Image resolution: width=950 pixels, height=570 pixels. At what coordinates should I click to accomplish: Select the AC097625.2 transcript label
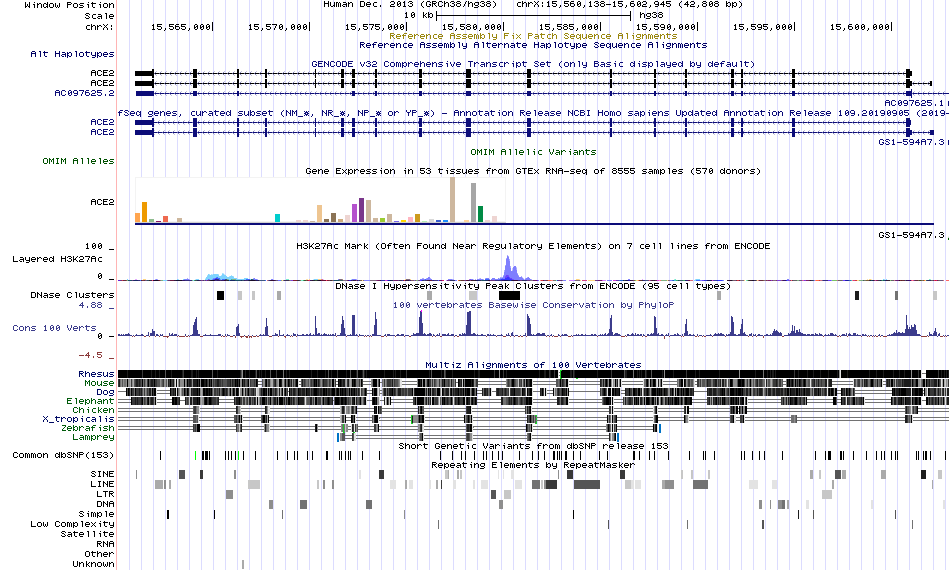point(84,93)
